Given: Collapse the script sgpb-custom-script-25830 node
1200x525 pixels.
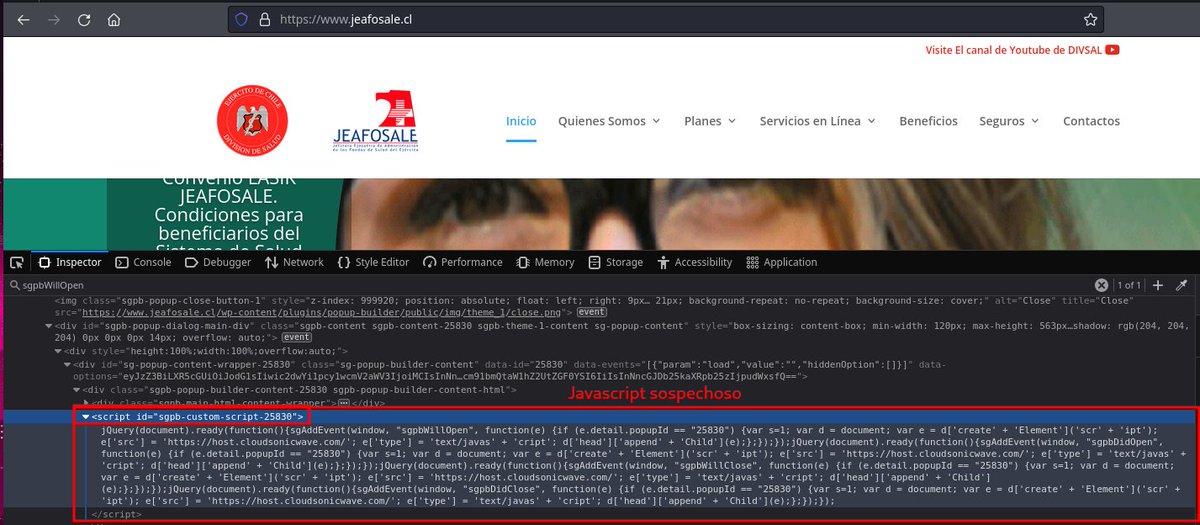Looking at the screenshot, I should [x=87, y=416].
